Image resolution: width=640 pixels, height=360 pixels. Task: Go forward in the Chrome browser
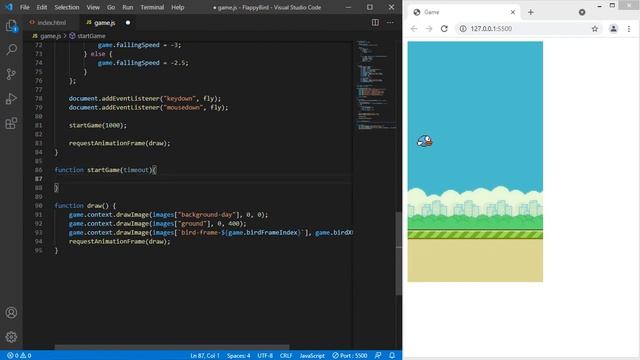[429, 29]
